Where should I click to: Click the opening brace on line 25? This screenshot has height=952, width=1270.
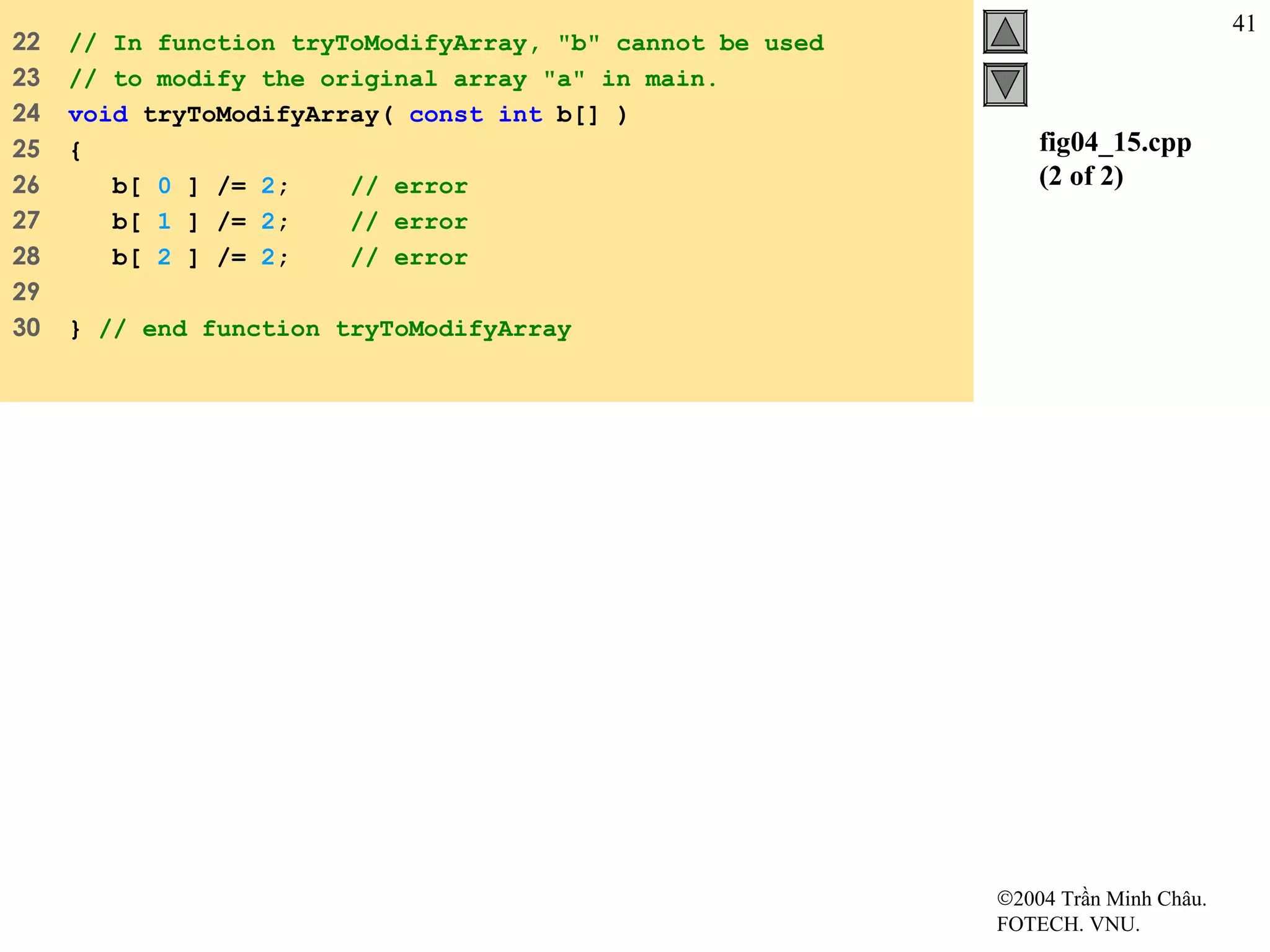[x=75, y=151]
